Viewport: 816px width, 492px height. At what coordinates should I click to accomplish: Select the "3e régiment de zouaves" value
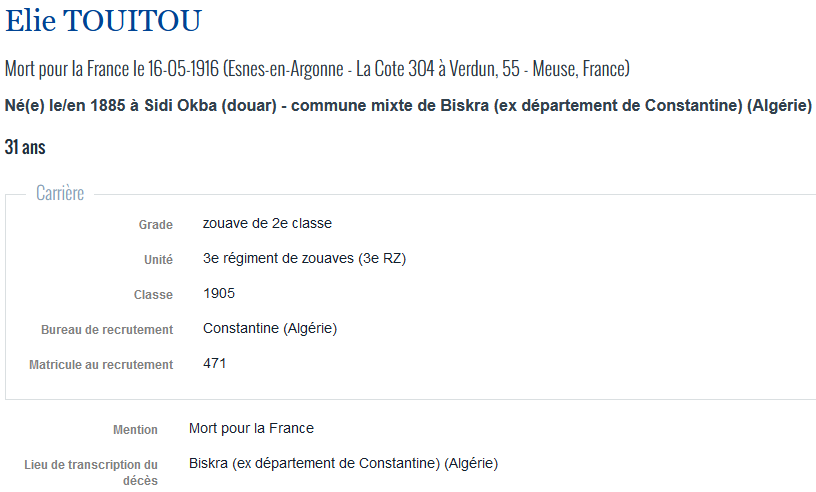click(304, 258)
